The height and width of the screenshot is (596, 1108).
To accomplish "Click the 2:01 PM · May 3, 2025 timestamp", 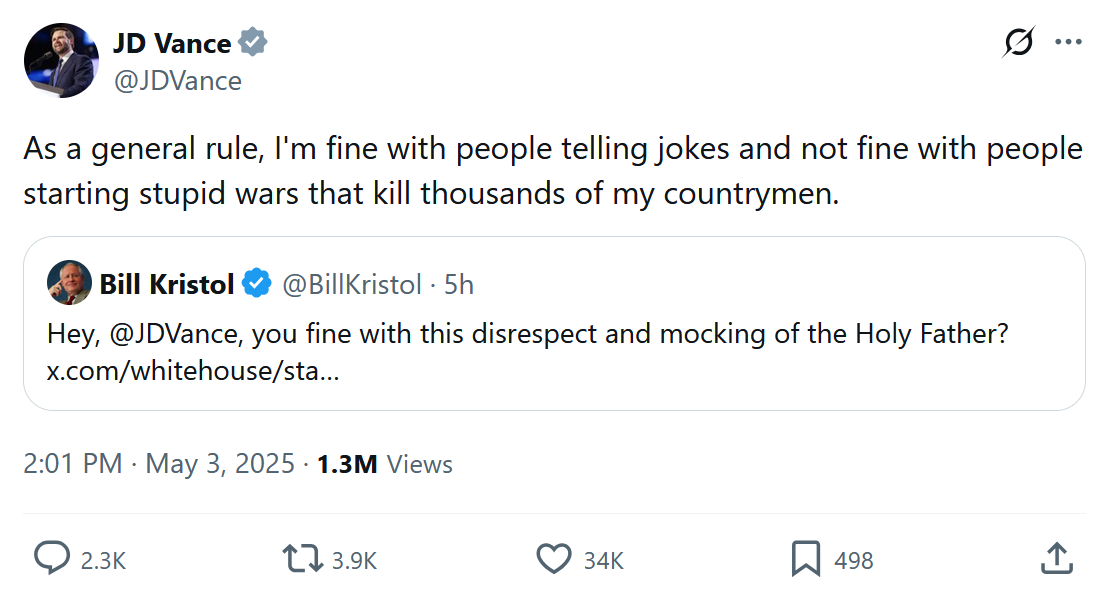I will click(x=159, y=464).
